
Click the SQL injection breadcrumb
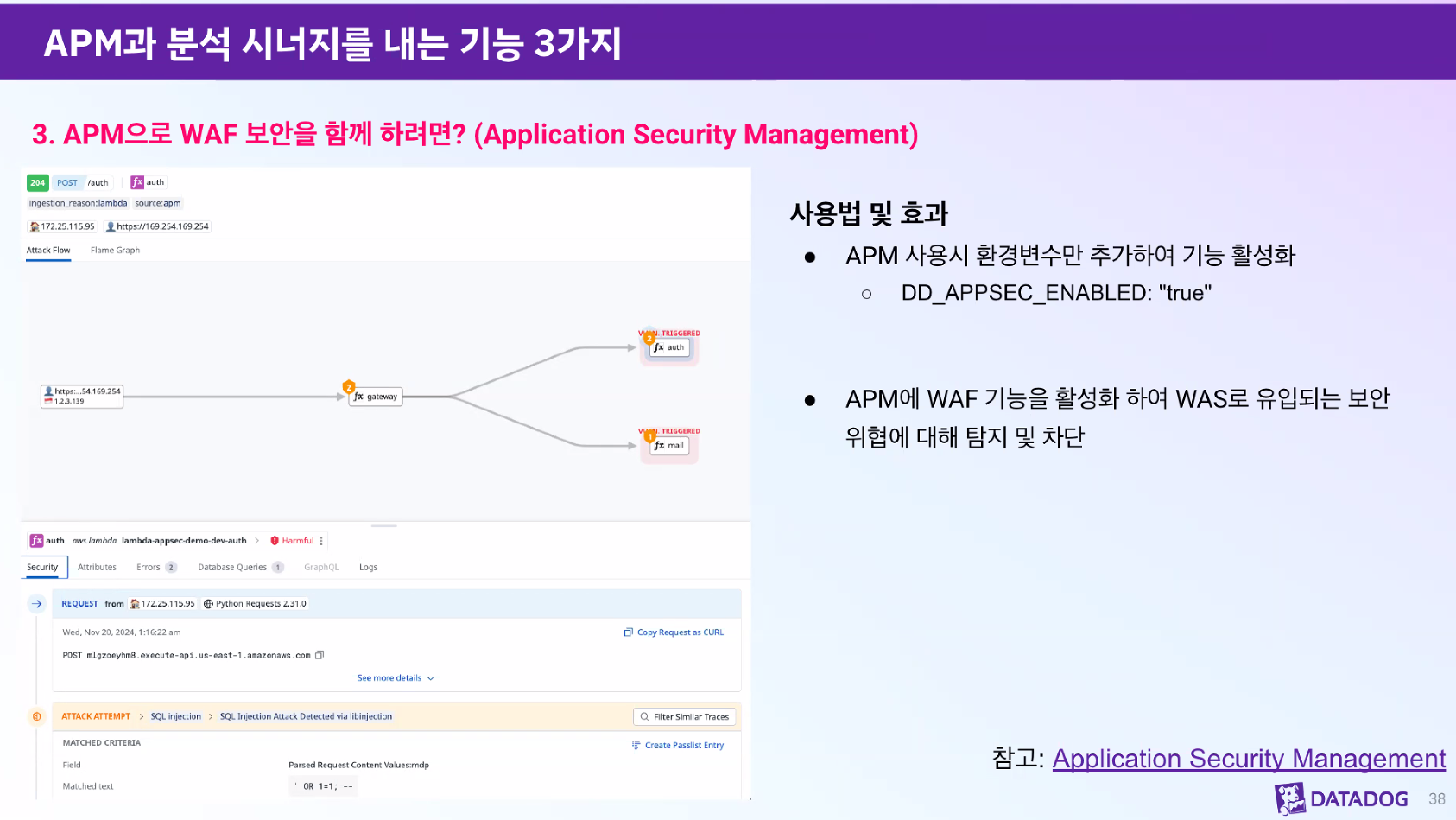point(176,716)
